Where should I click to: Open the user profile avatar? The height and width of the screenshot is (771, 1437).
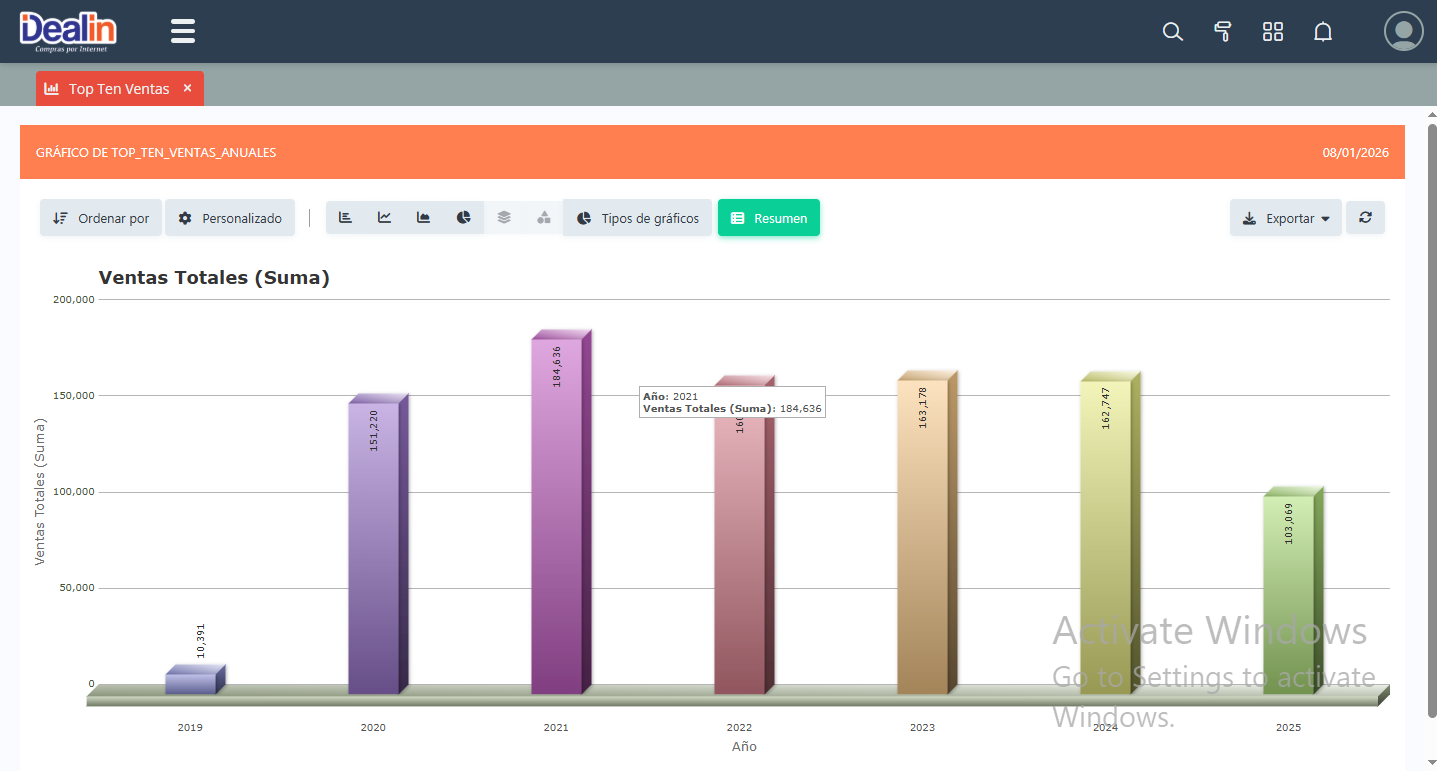1403,32
